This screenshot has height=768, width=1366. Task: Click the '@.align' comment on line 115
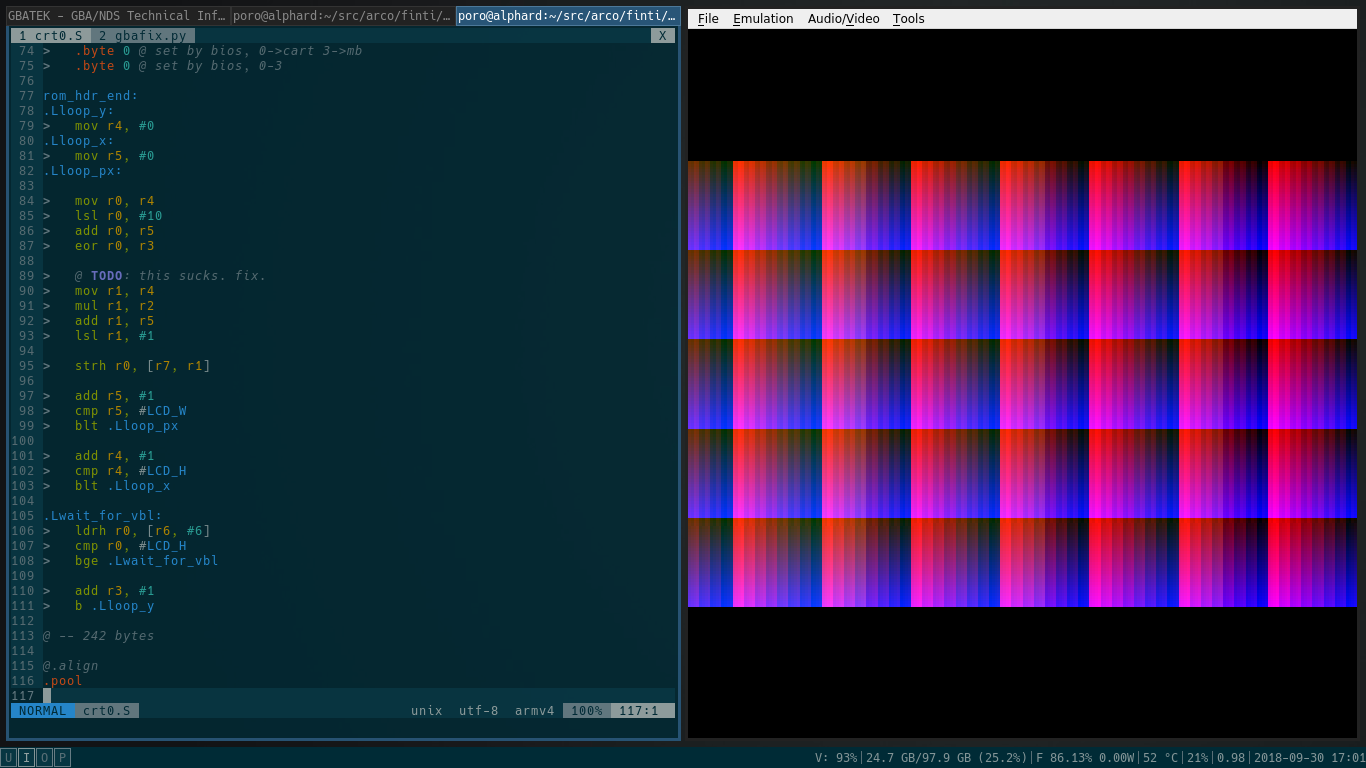(71, 665)
